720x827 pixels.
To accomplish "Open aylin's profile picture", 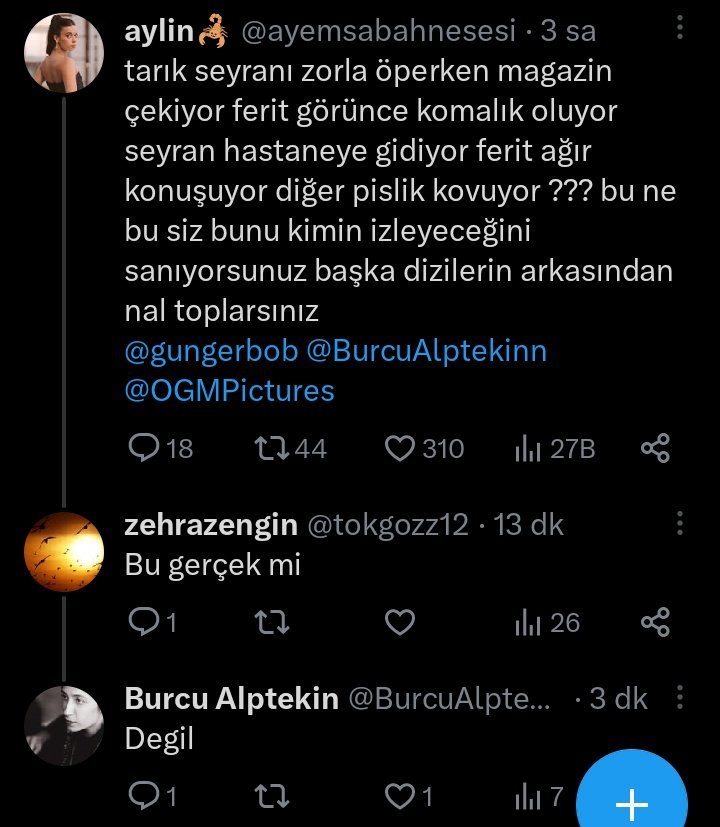I will (x=64, y=52).
